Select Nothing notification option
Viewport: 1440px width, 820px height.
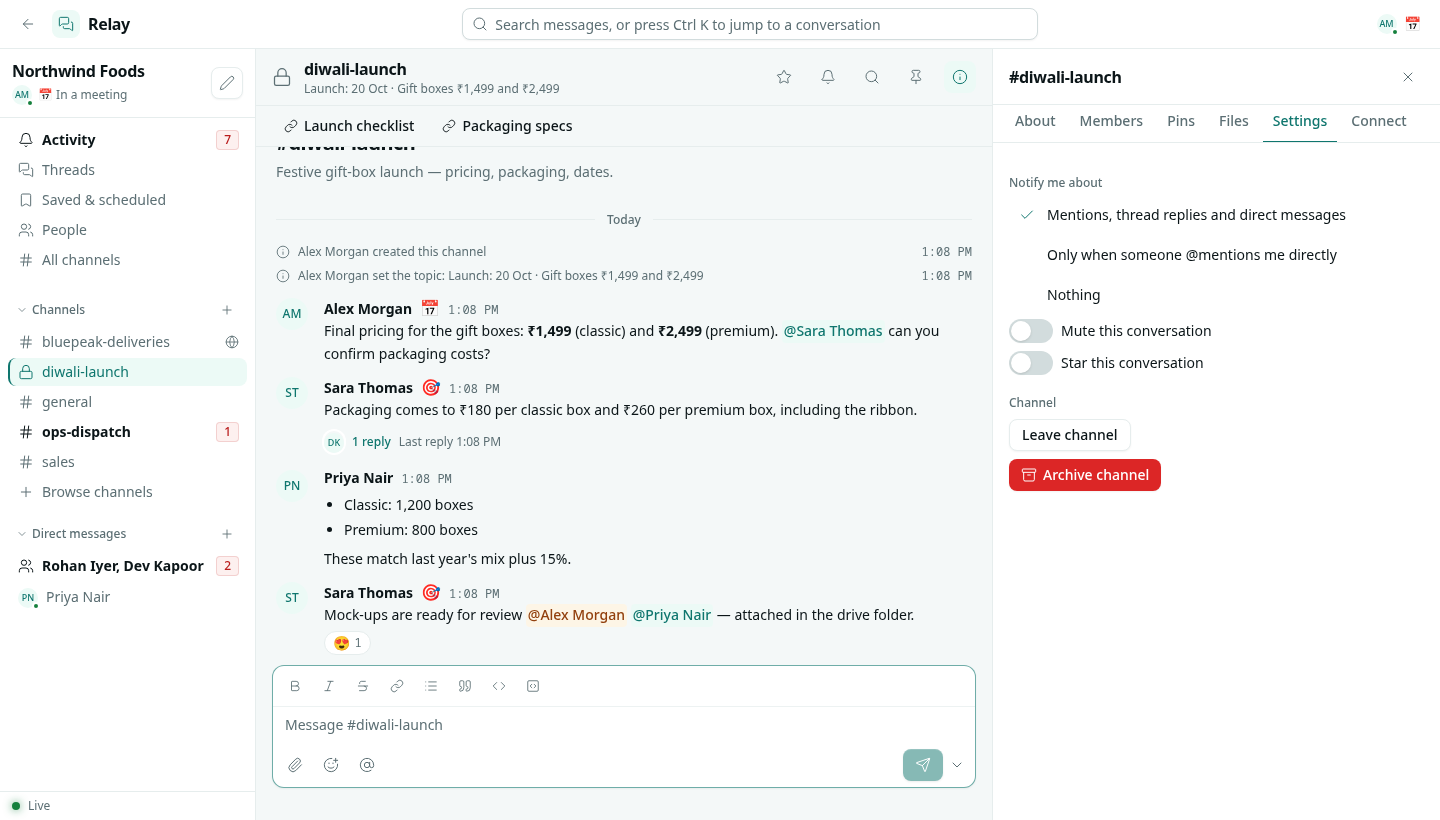[x=1216, y=295]
